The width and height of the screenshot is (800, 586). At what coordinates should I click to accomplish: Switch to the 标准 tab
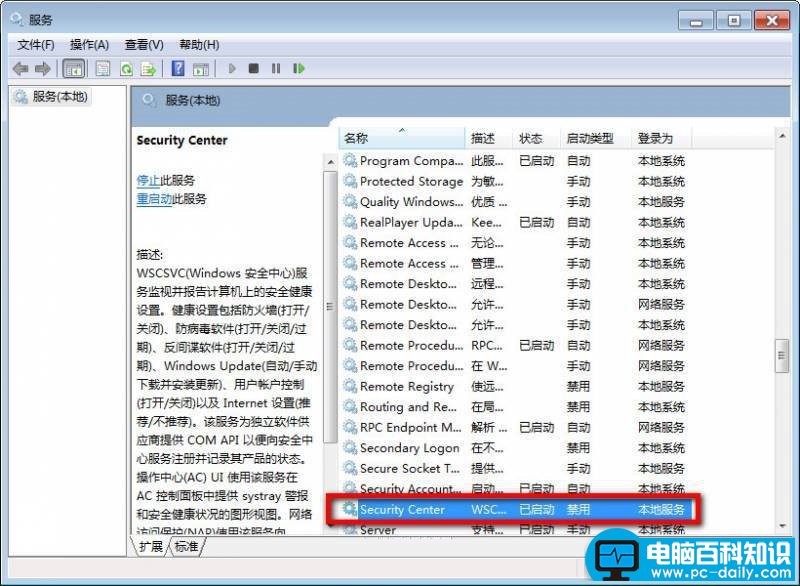click(x=188, y=547)
